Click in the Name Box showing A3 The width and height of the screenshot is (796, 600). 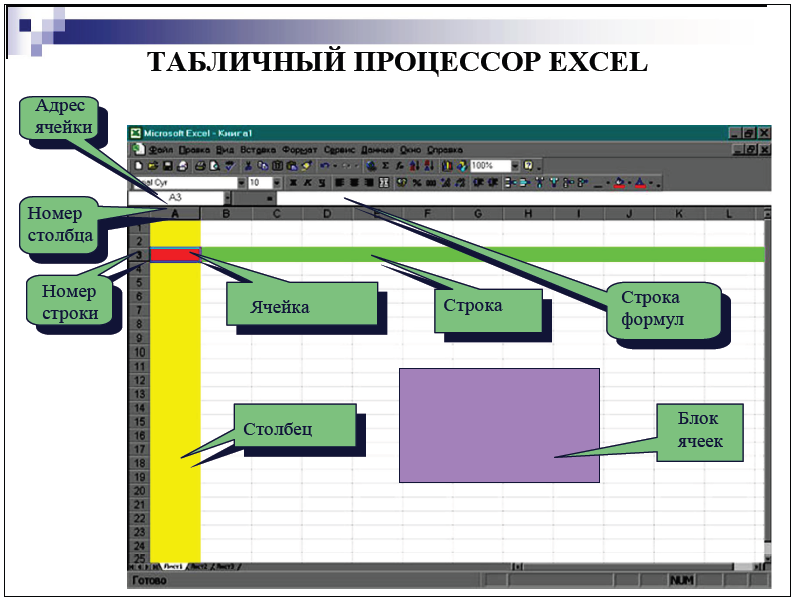coord(176,198)
